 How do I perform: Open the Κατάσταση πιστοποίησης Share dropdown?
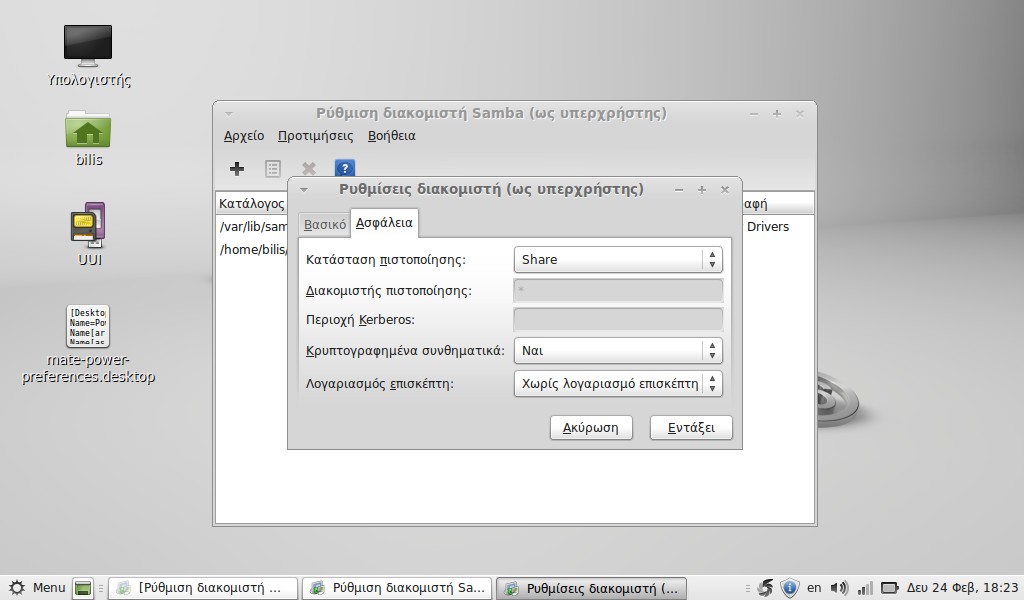click(618, 259)
